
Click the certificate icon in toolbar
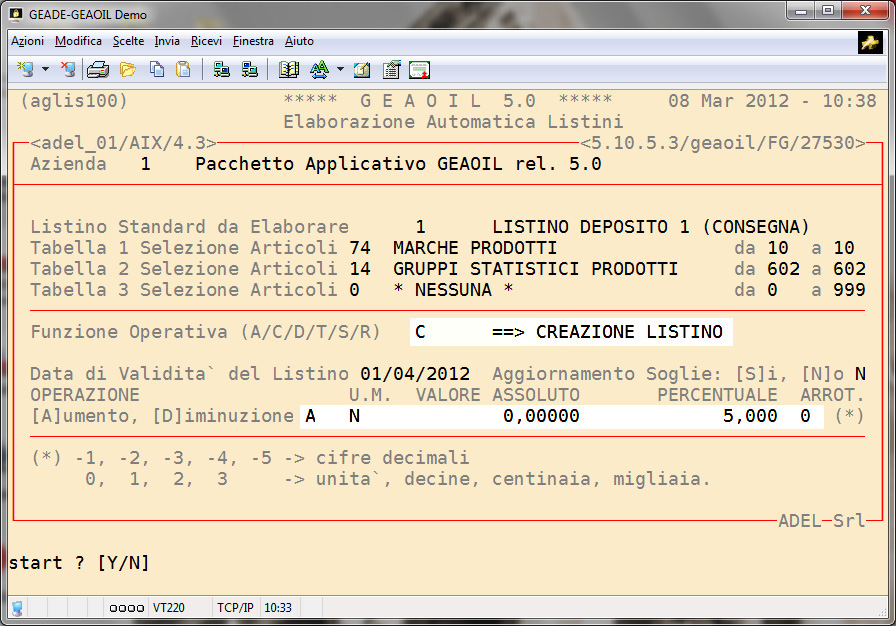pos(419,70)
